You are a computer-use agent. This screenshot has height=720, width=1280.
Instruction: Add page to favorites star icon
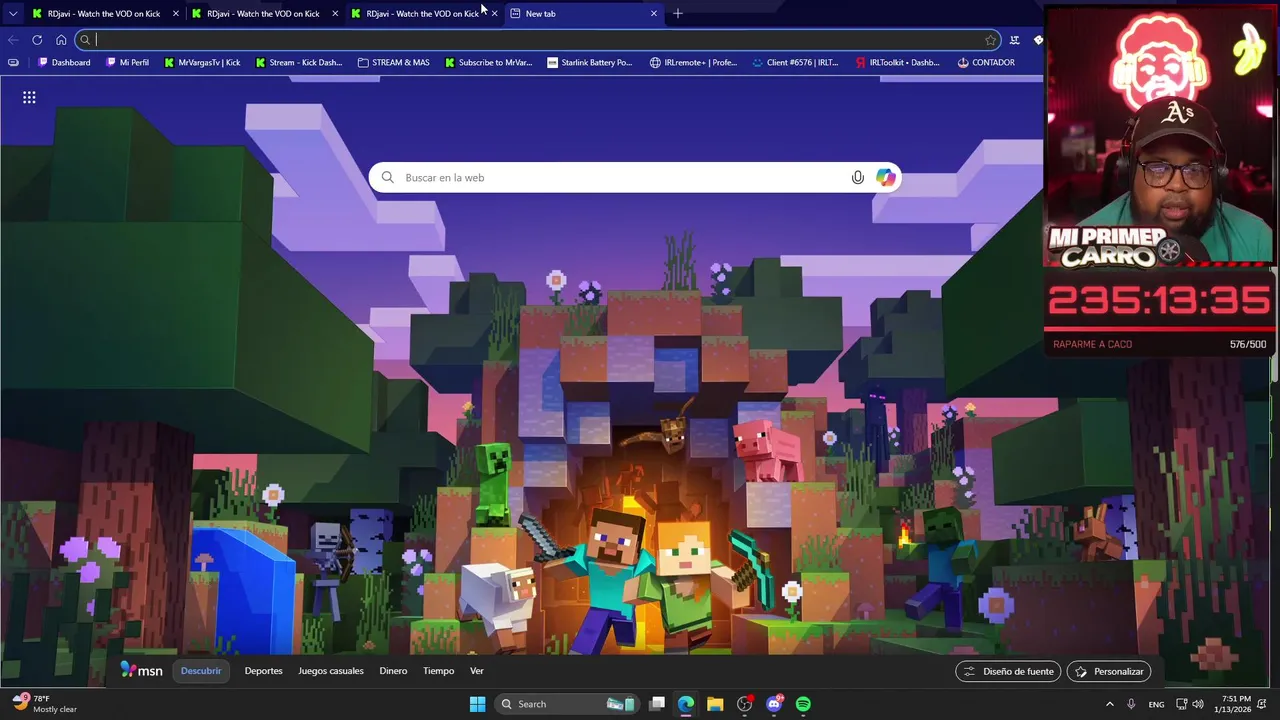coord(990,40)
